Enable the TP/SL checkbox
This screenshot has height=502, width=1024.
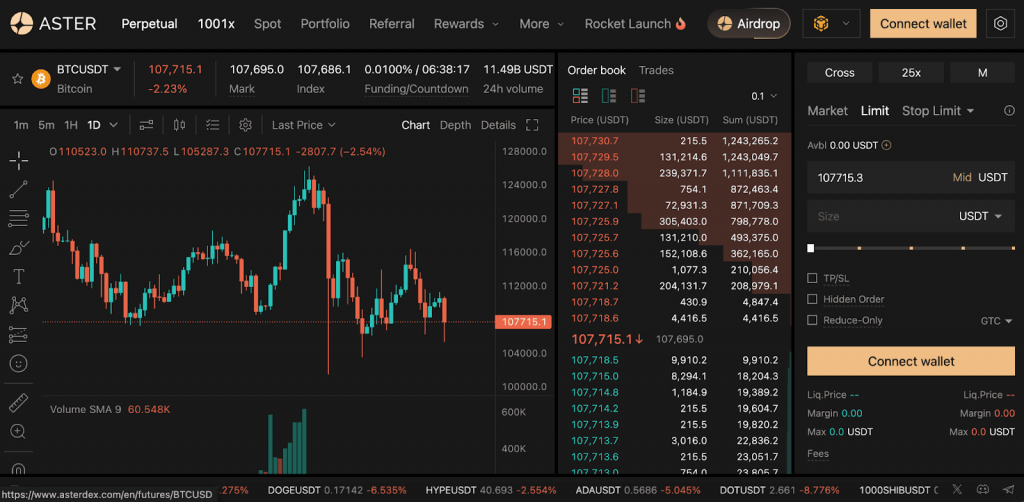coord(812,278)
